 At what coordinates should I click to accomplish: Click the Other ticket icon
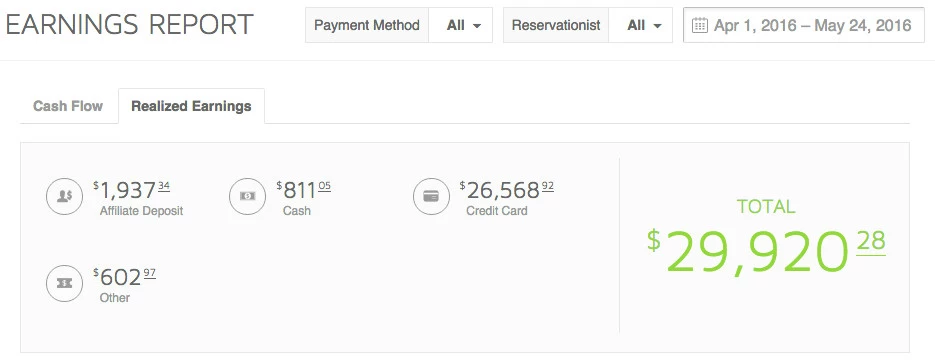[x=64, y=283]
